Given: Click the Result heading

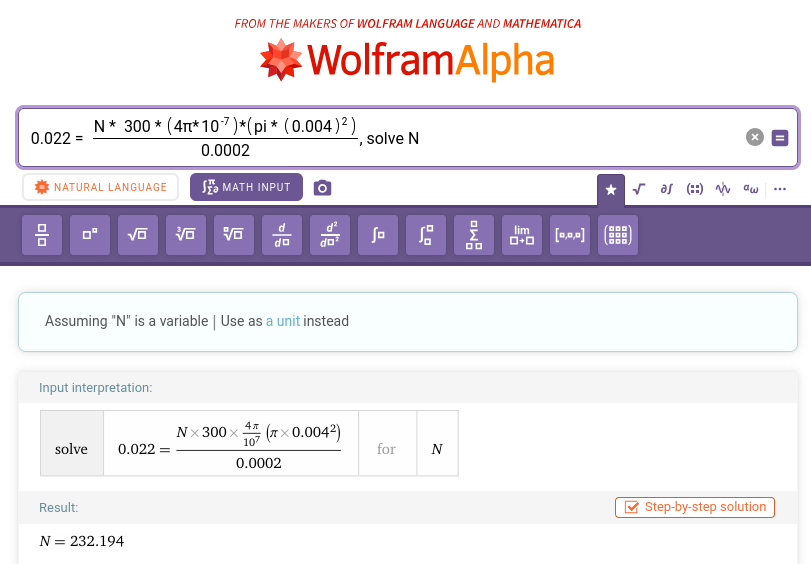Looking at the screenshot, I should [58, 508].
